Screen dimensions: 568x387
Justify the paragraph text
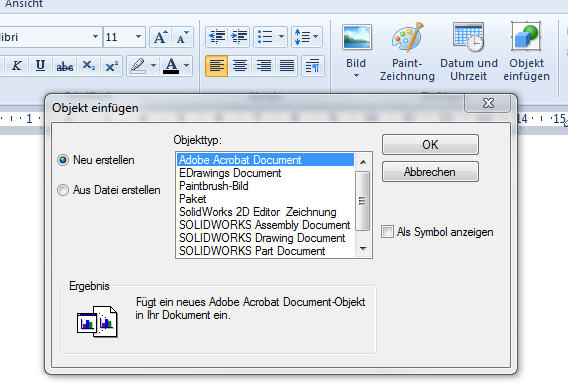tap(287, 66)
